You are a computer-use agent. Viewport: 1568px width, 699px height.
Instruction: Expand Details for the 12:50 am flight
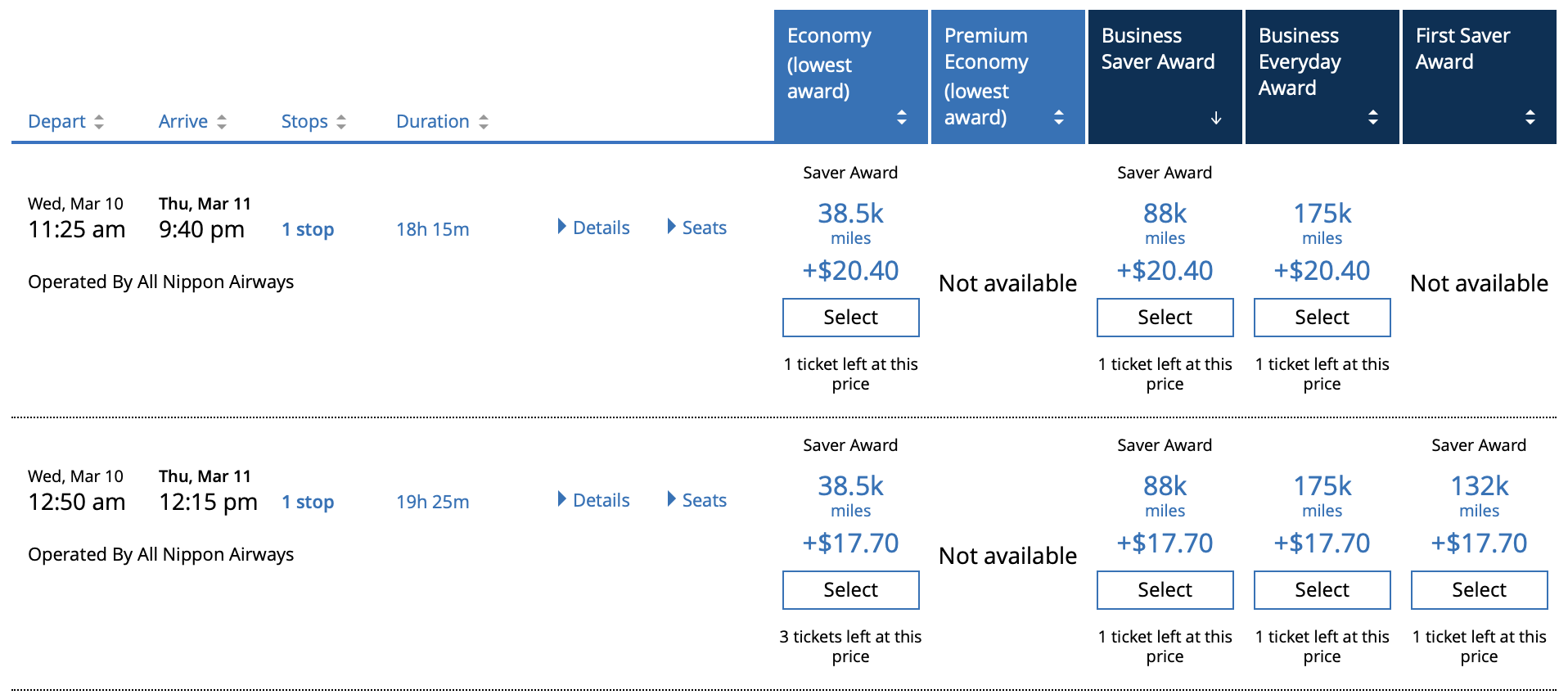(593, 500)
